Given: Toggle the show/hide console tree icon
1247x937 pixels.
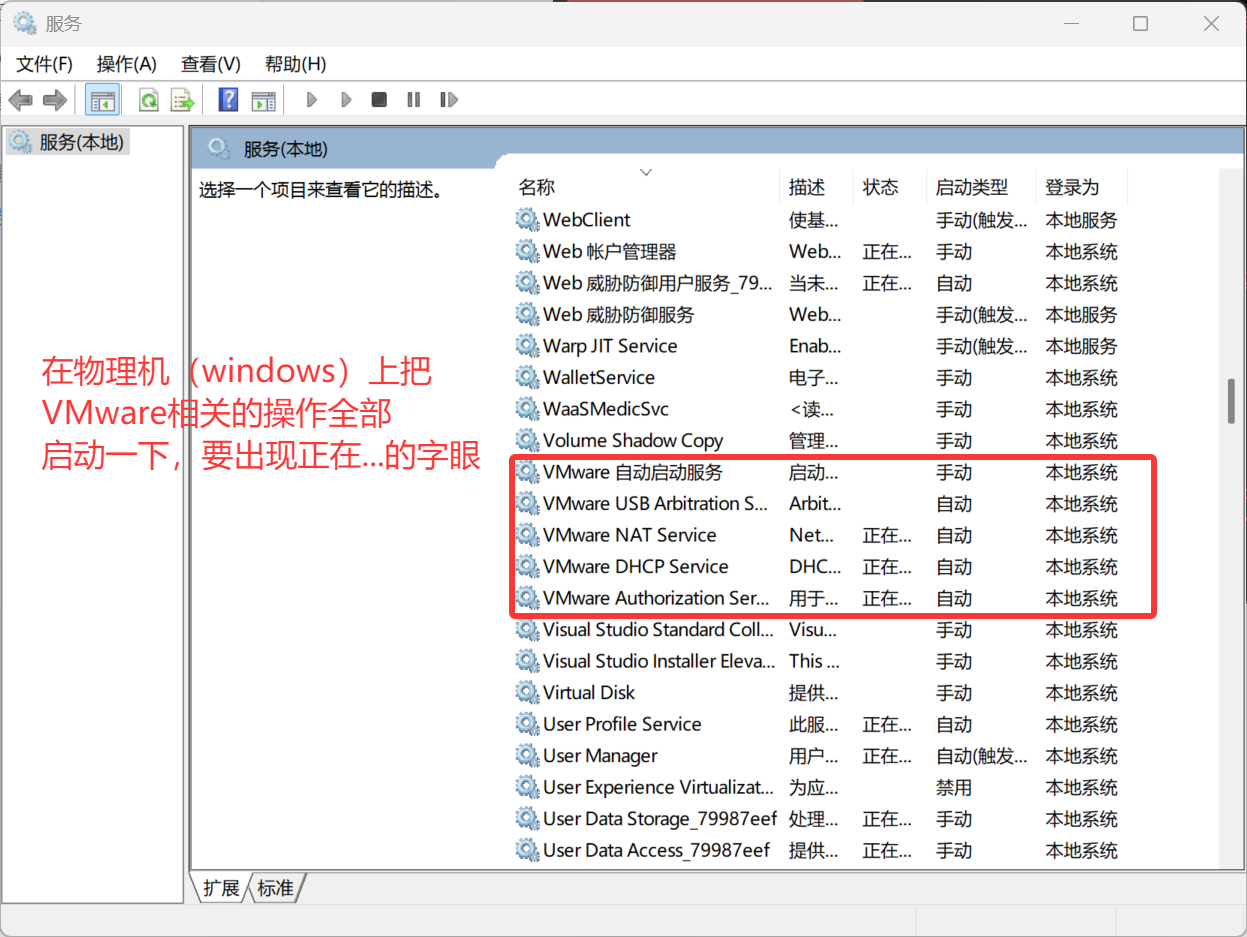Looking at the screenshot, I should click(x=102, y=100).
